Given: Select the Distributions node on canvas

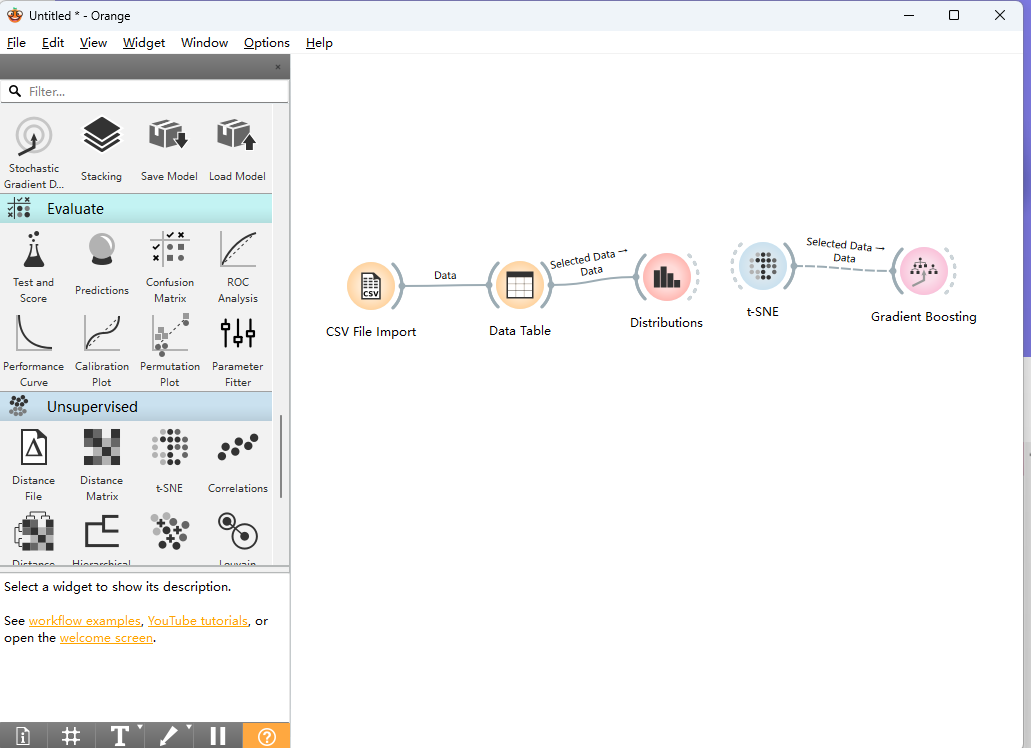Looking at the screenshot, I should (667, 277).
